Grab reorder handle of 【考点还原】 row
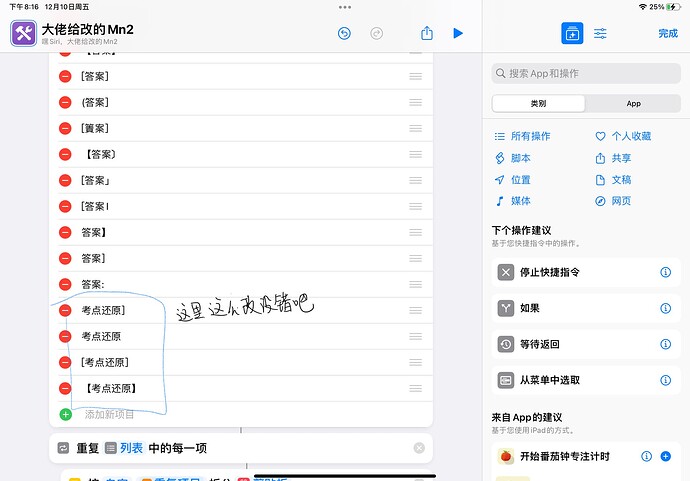The image size is (690, 481). 415,388
